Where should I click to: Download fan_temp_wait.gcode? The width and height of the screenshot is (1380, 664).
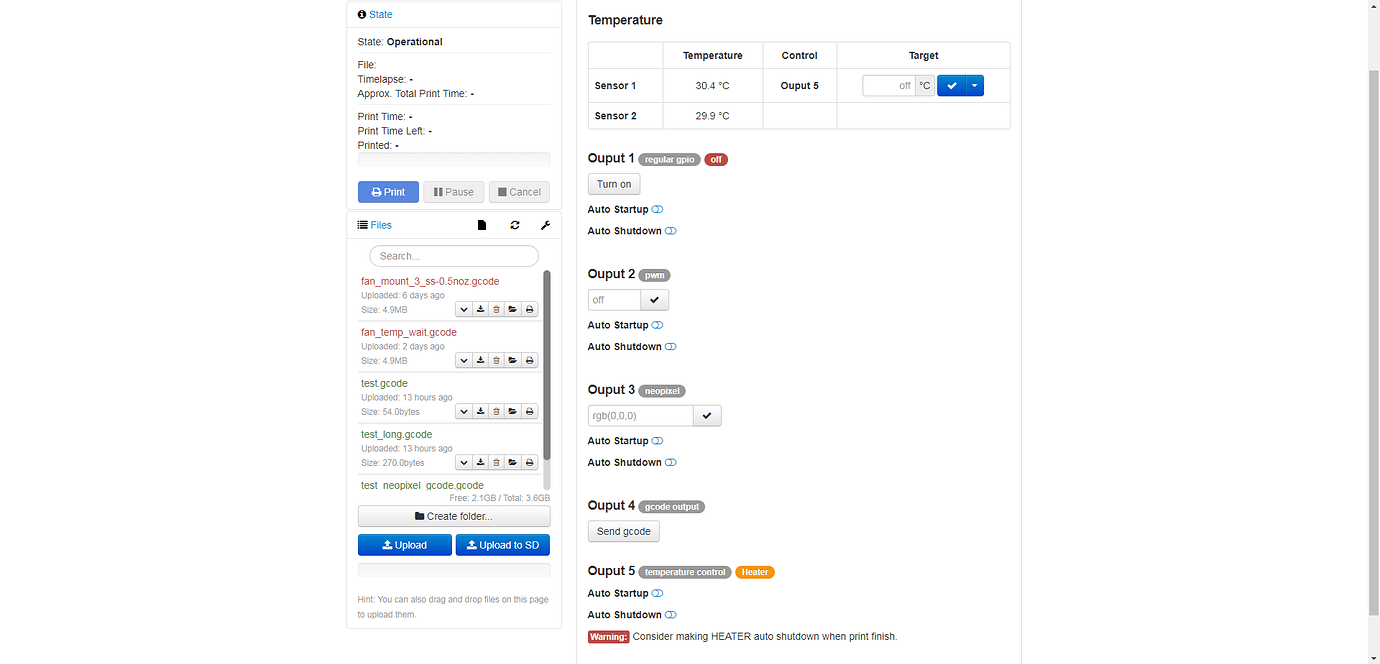tap(480, 359)
